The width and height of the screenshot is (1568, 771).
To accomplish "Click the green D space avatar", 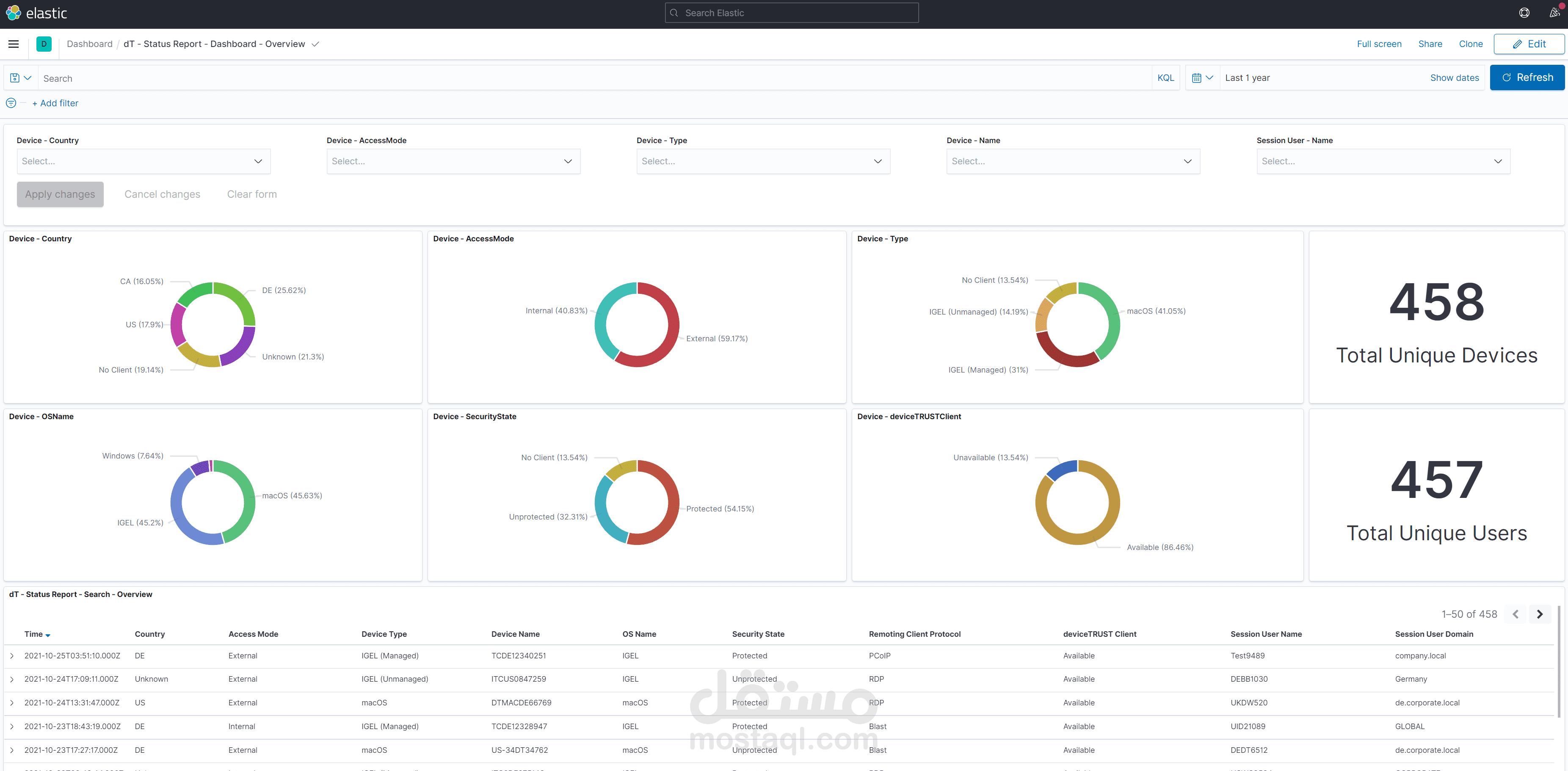I will pyautogui.click(x=44, y=44).
